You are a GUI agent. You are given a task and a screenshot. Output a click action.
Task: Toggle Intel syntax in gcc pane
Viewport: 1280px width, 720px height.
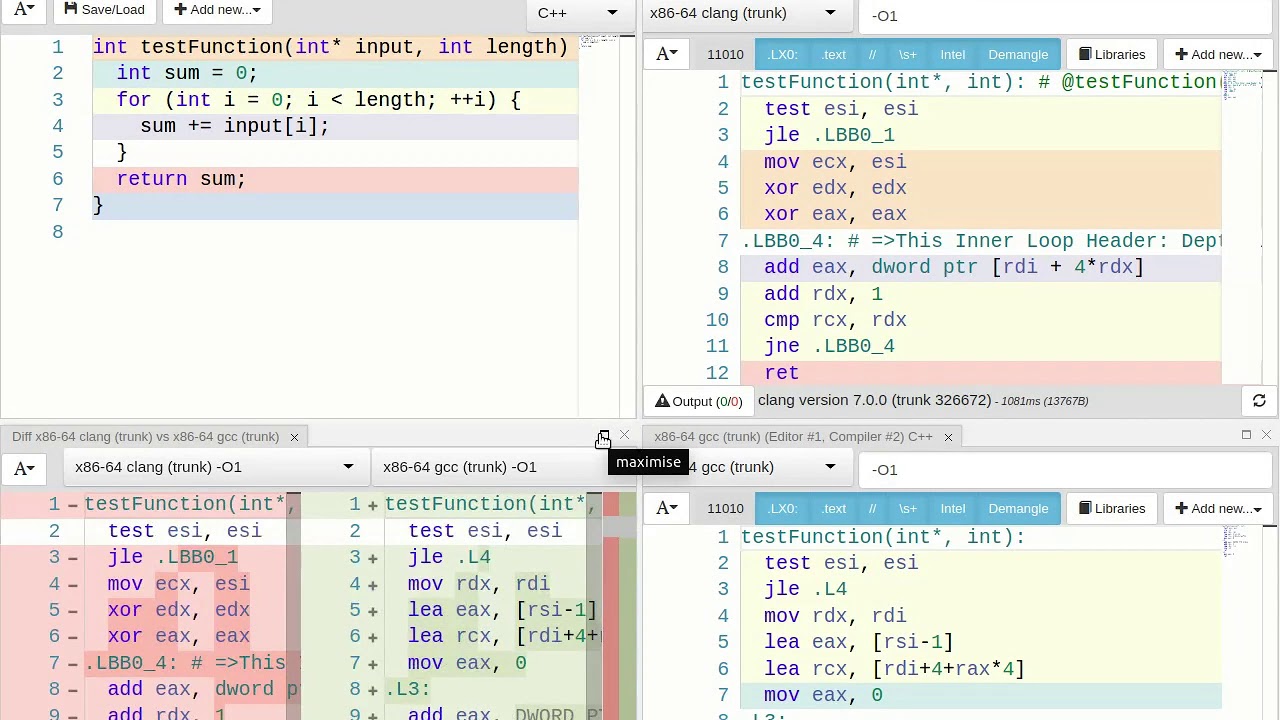tap(952, 509)
